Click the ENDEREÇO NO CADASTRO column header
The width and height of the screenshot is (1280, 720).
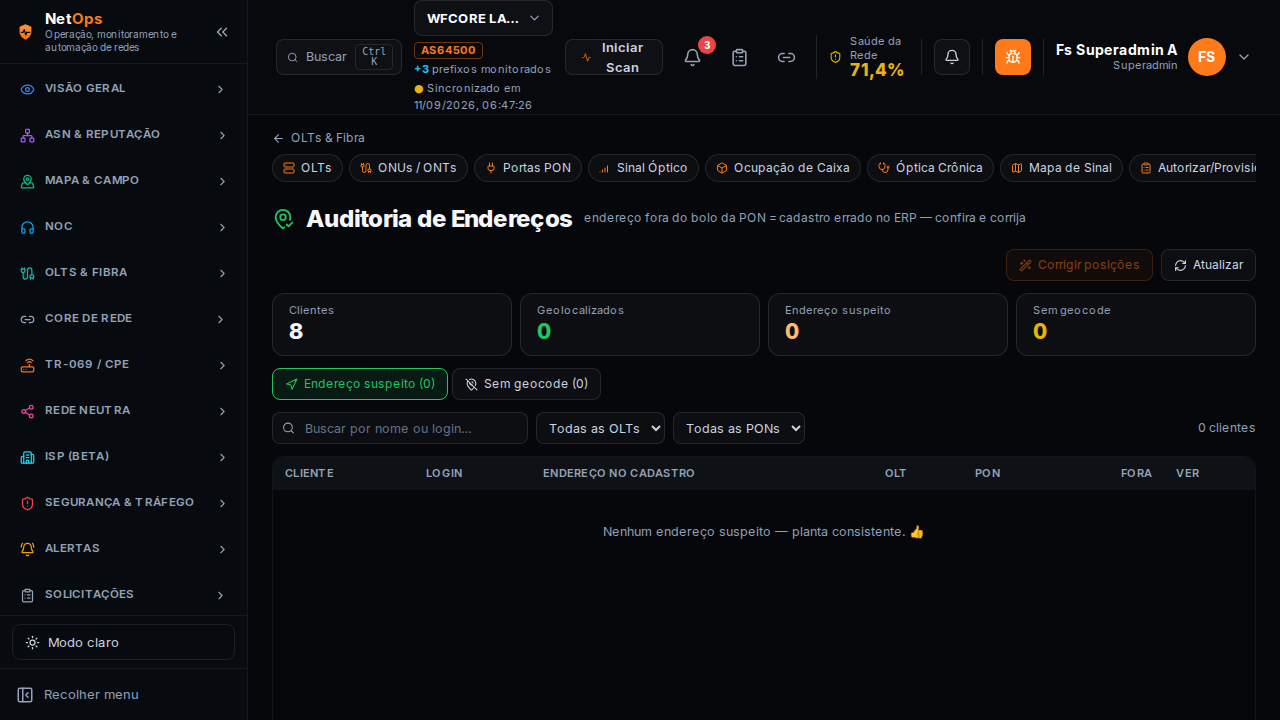618,473
